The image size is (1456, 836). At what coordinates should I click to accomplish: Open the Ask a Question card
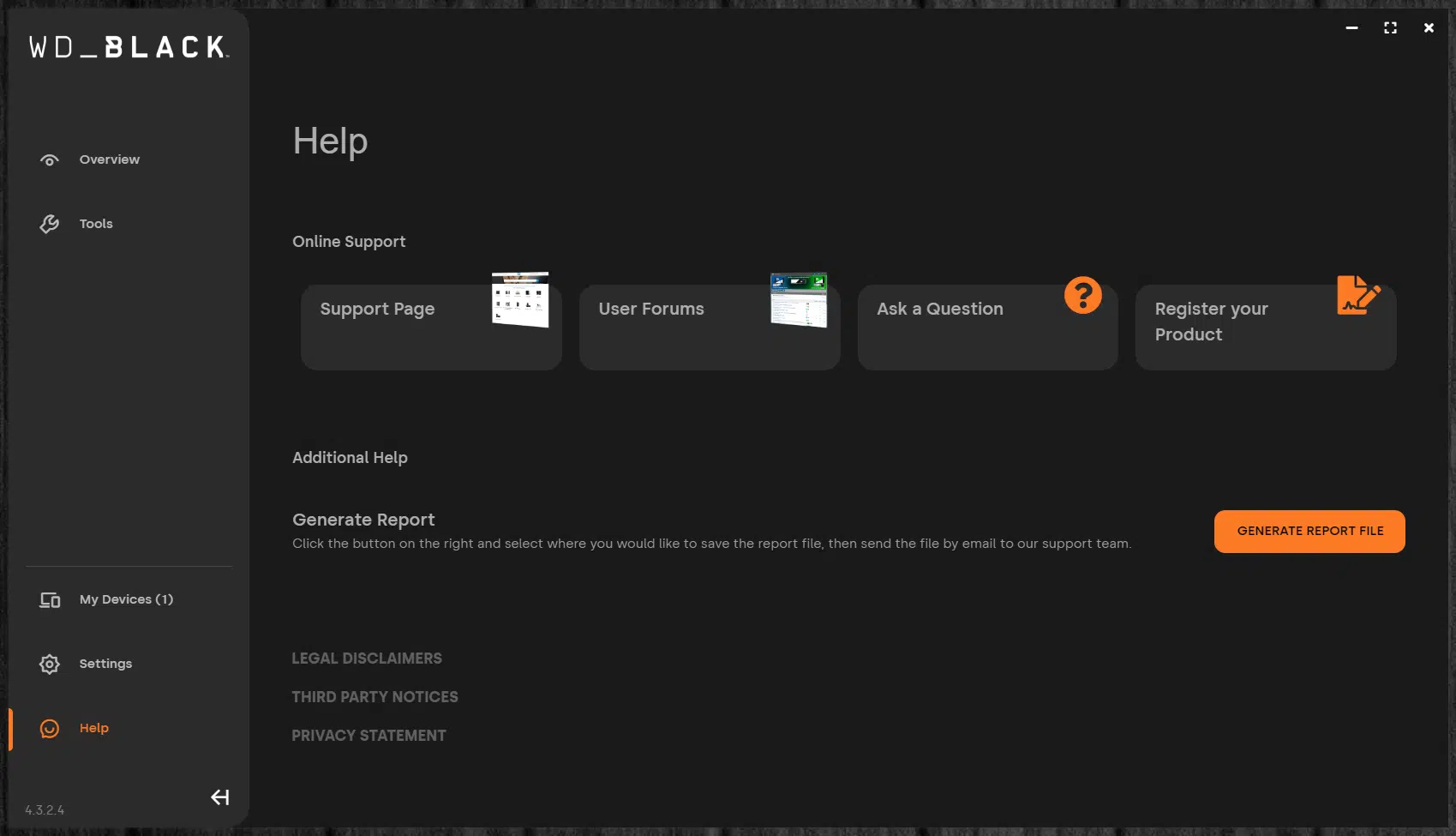[x=987, y=328]
